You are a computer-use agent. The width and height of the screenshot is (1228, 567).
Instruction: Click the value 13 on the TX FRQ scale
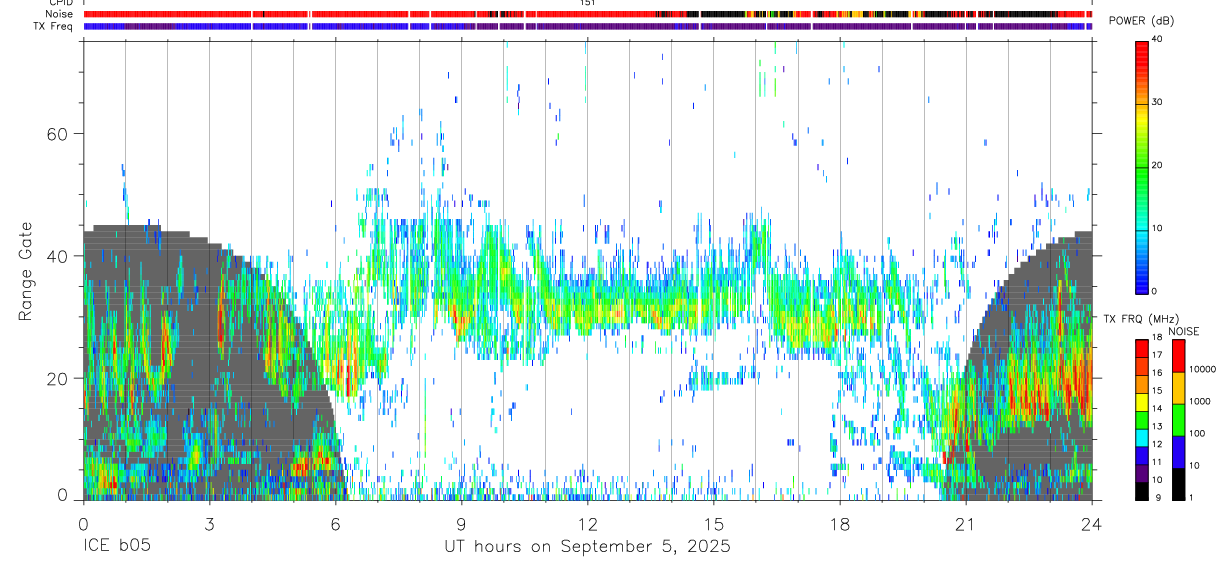(x=1157, y=426)
